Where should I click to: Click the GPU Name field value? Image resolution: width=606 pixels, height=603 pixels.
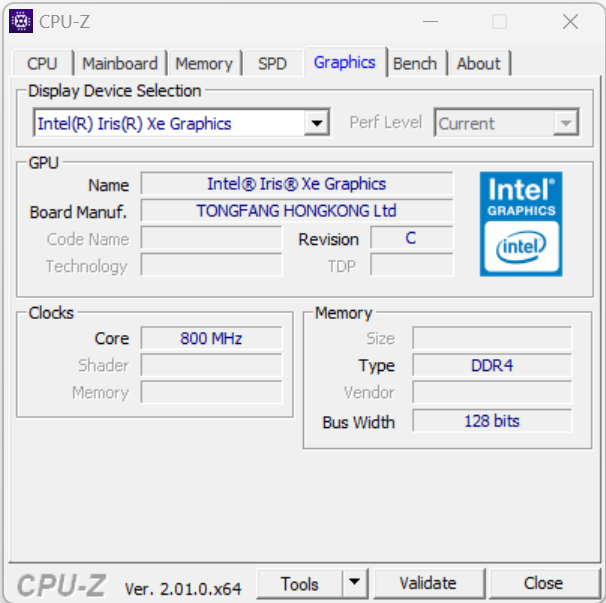pyautogui.click(x=297, y=184)
